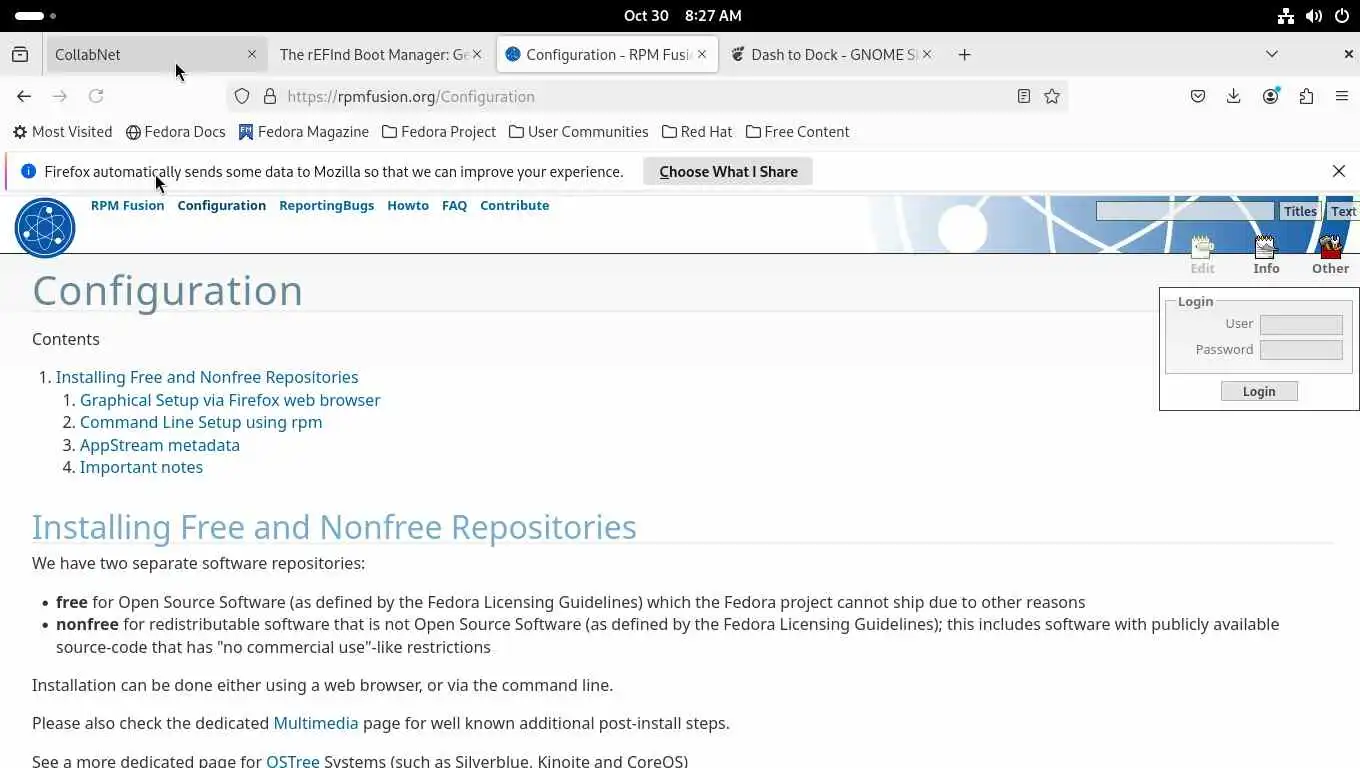Show site security padlock info

269,97
